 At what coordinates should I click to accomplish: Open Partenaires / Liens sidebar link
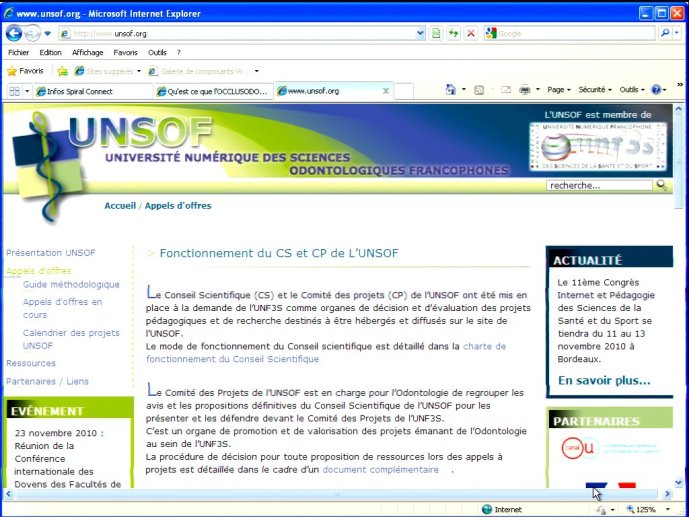(47, 381)
